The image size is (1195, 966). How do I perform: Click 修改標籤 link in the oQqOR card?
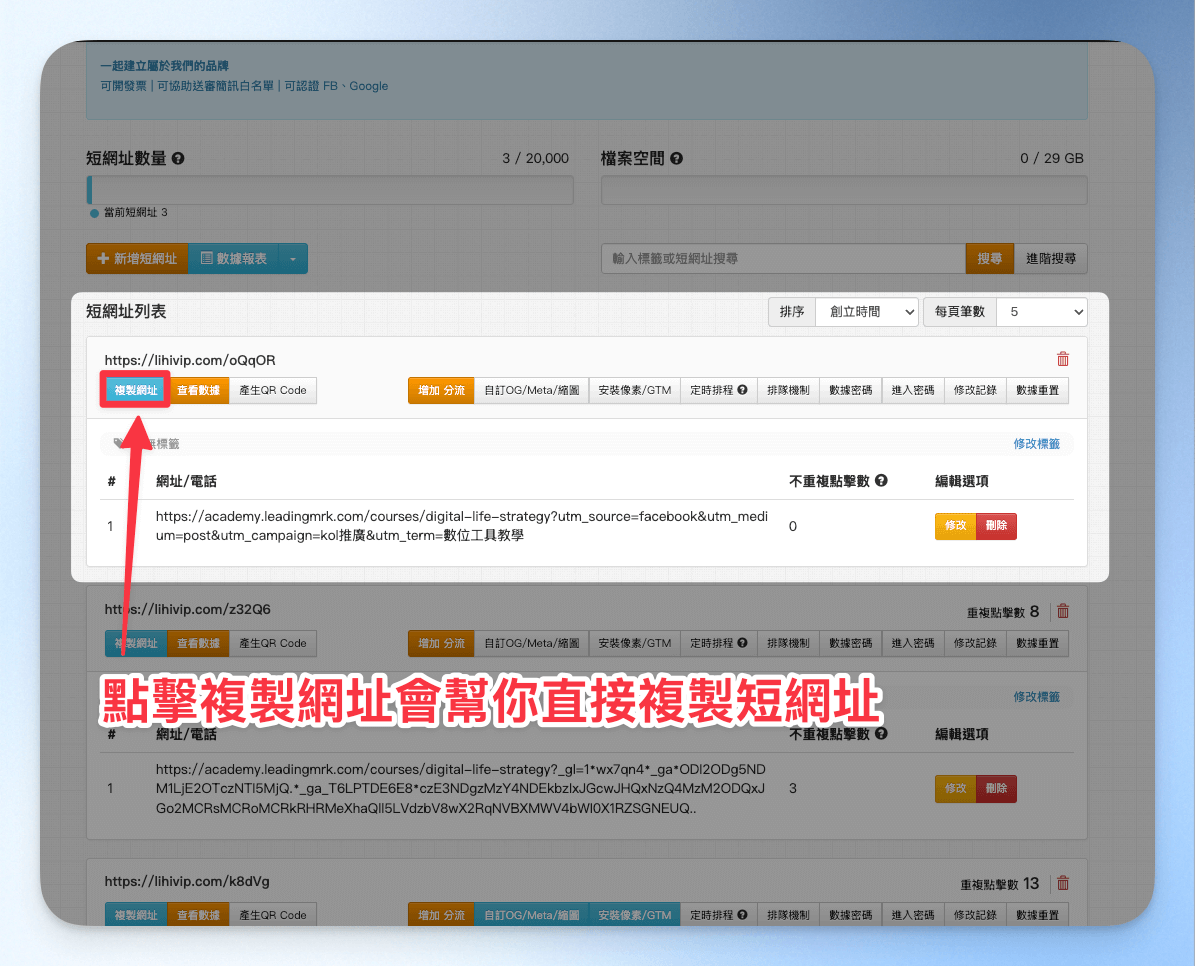point(1036,443)
